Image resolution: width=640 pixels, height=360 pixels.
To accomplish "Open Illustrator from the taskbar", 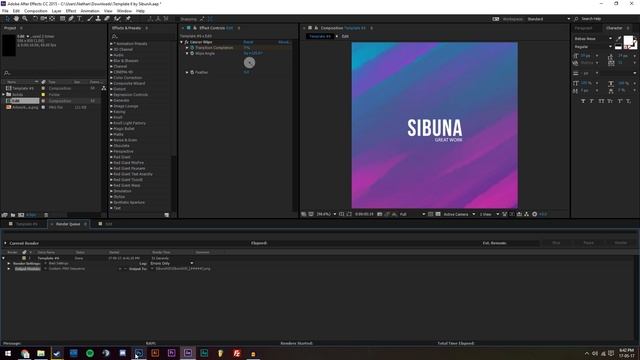I will point(155,353).
